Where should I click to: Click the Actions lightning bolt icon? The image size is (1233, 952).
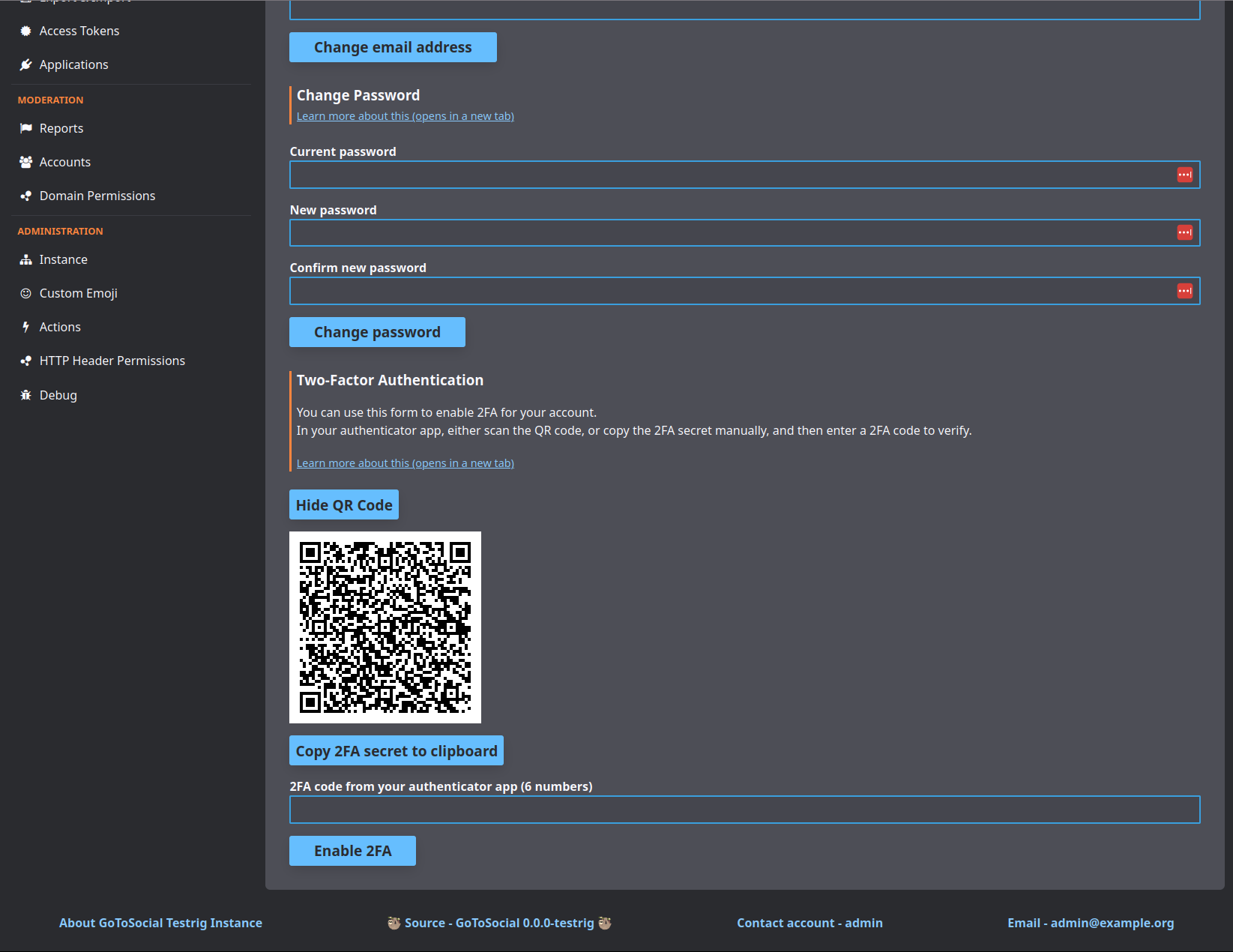click(25, 327)
